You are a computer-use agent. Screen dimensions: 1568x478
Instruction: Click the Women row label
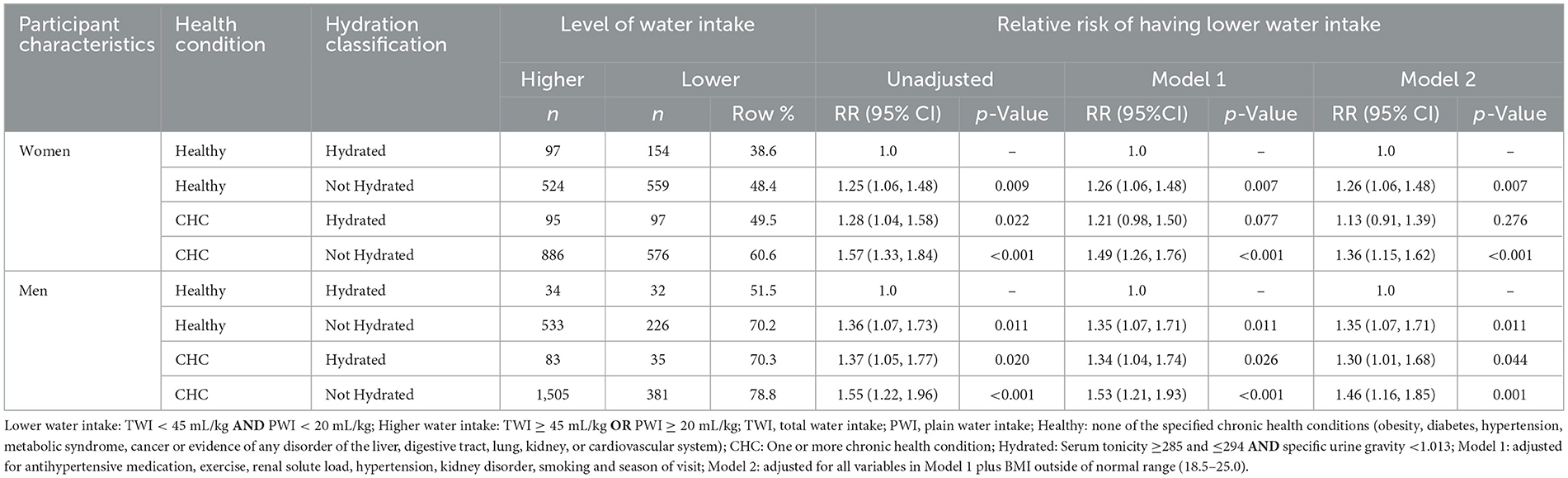click(x=45, y=151)
